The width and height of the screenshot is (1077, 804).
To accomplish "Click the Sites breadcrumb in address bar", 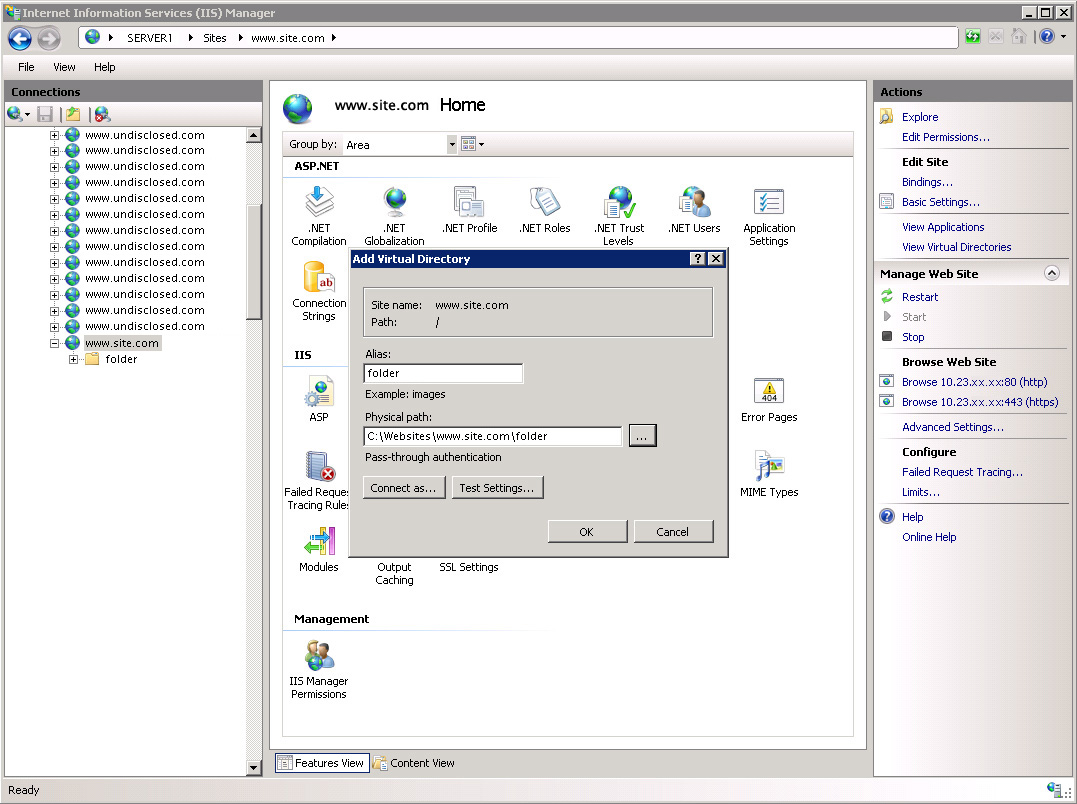I will coord(214,38).
